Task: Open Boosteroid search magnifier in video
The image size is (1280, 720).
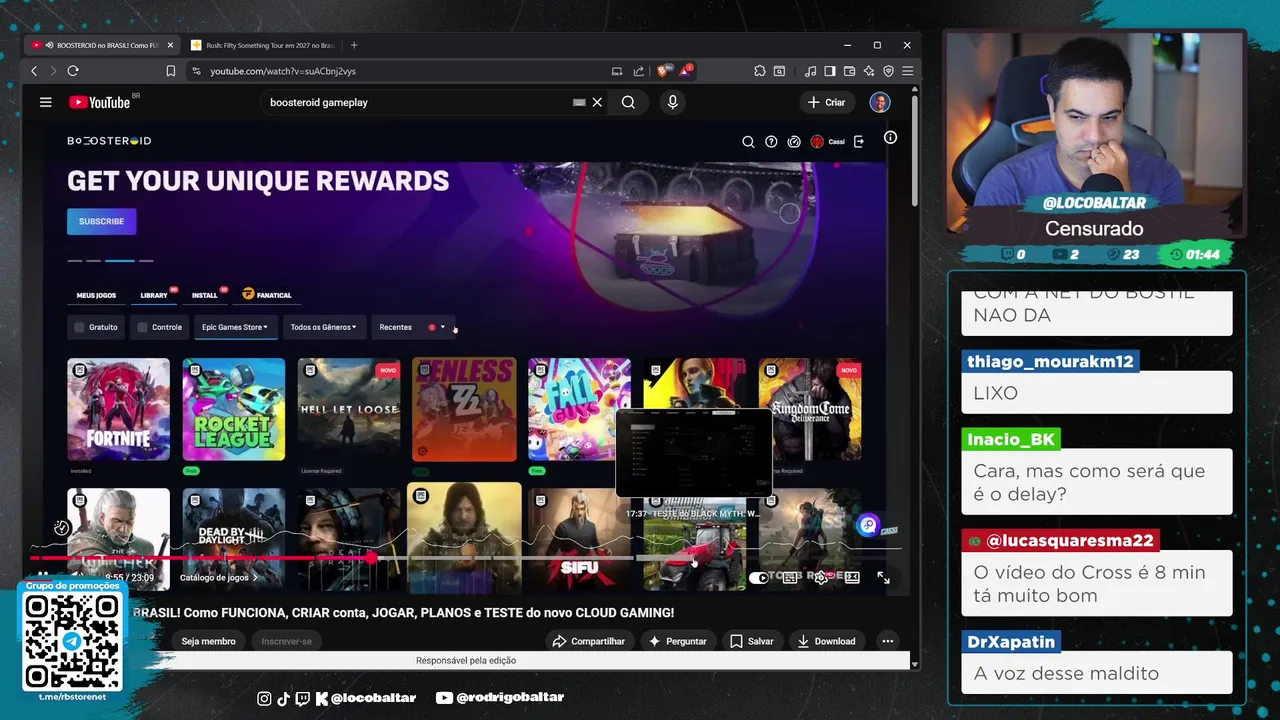Action: pos(748,142)
